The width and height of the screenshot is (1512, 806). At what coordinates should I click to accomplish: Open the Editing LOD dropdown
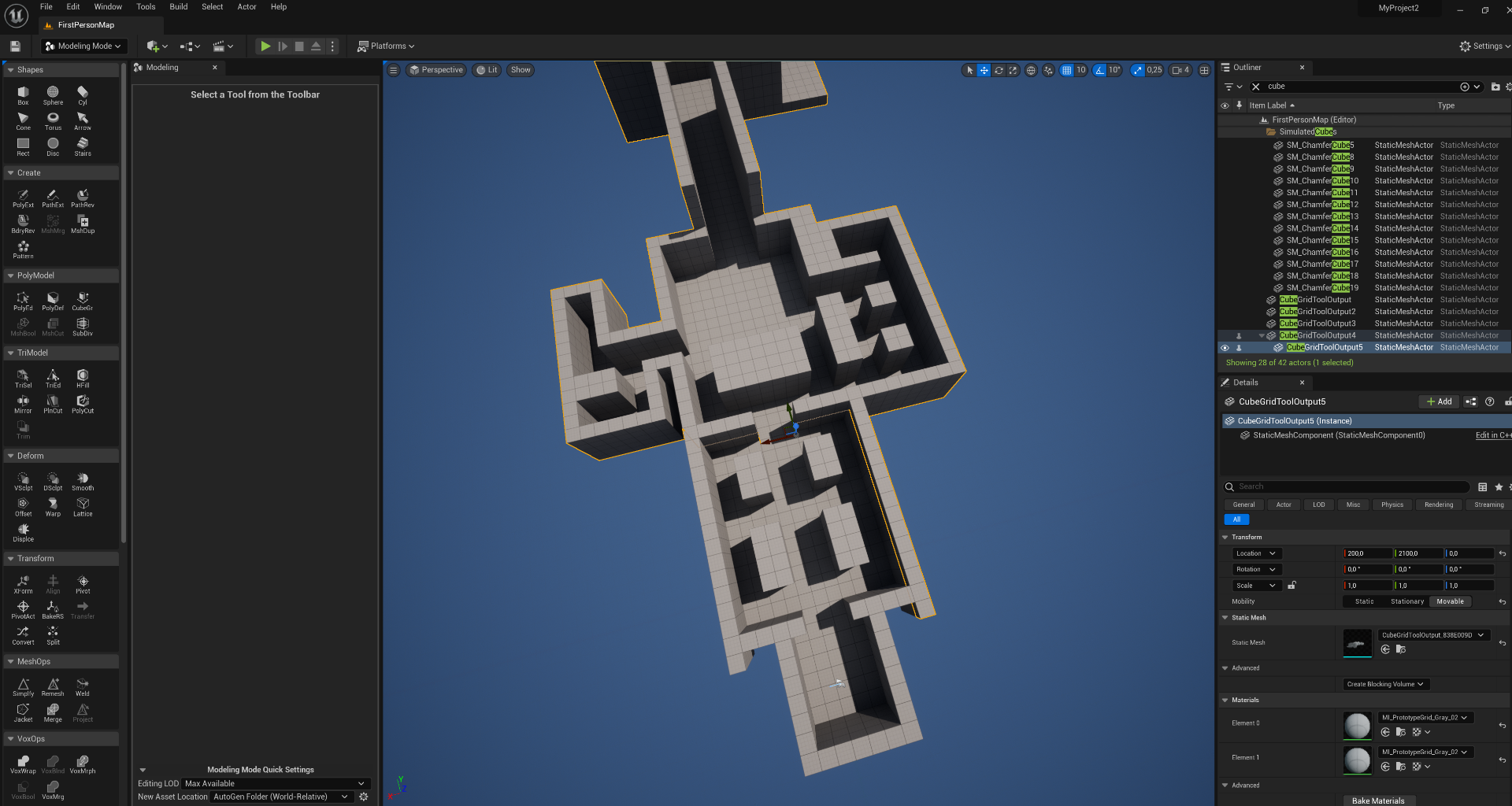point(275,784)
